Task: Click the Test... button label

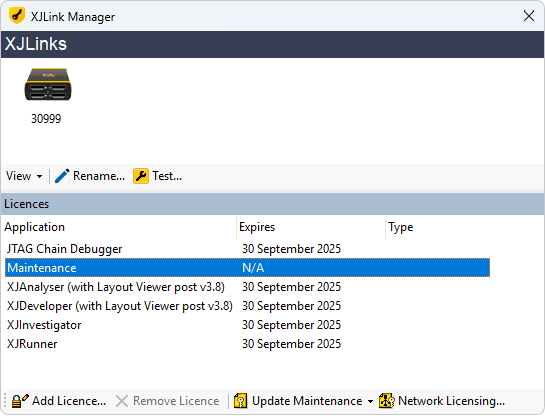Action: tap(167, 176)
